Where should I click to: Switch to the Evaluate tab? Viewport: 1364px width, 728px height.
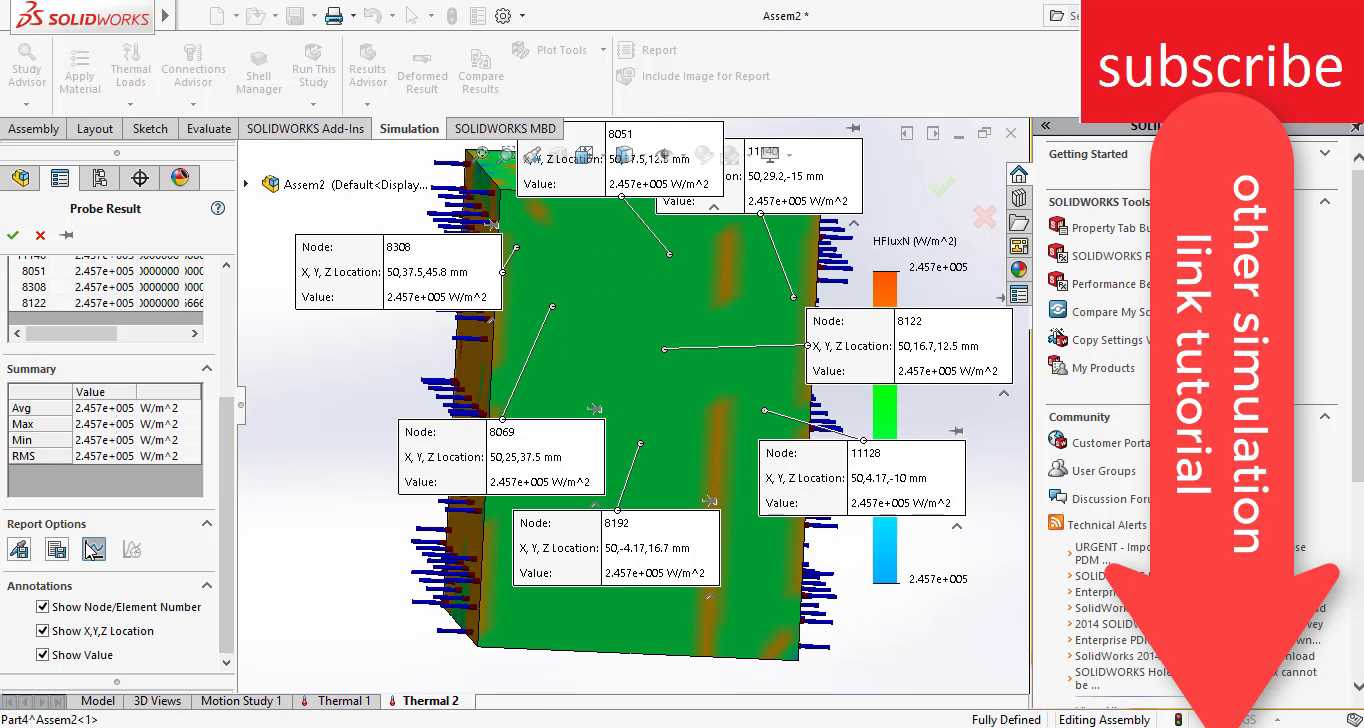coord(209,129)
